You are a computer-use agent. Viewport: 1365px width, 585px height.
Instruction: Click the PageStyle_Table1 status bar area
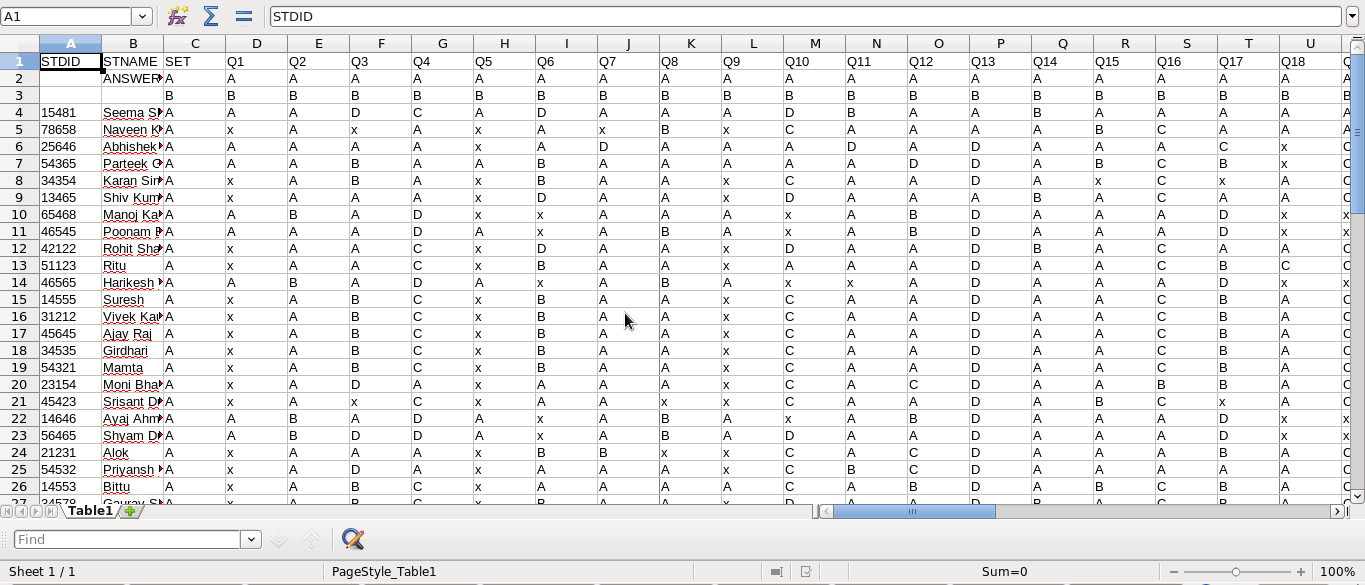point(384,571)
